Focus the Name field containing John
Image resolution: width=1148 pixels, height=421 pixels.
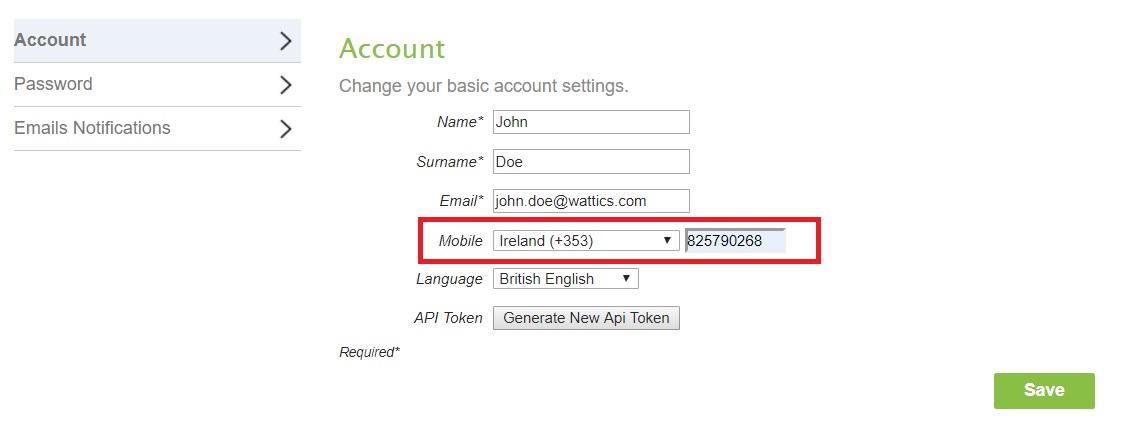590,122
